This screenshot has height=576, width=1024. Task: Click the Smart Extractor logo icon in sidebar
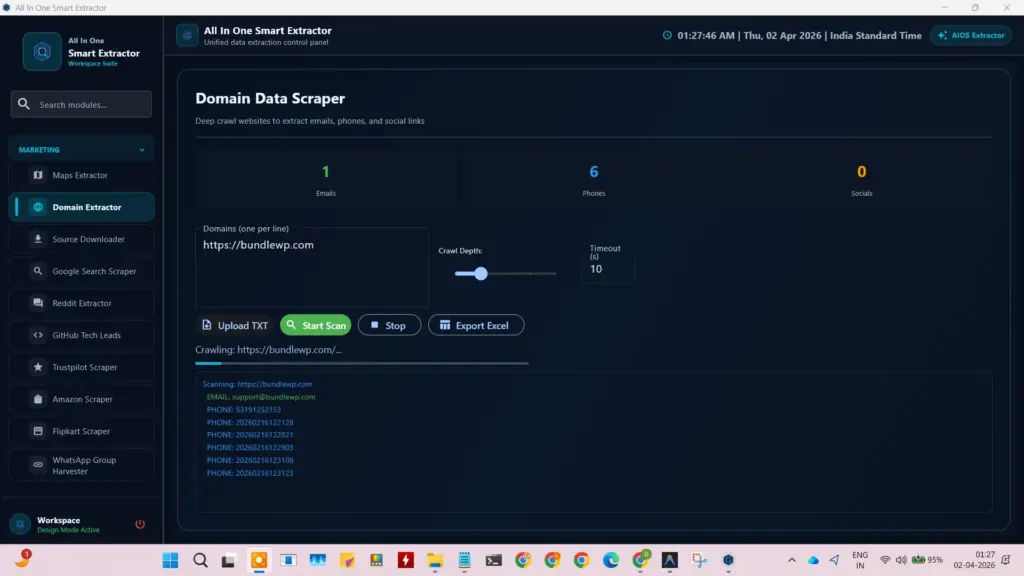42,52
